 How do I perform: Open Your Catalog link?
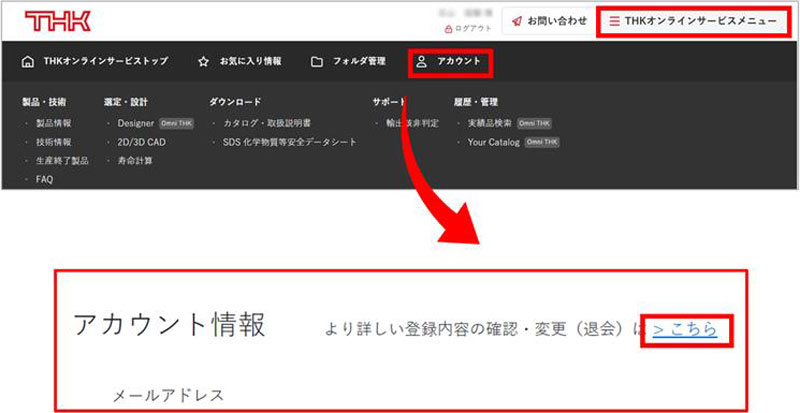[x=493, y=142]
